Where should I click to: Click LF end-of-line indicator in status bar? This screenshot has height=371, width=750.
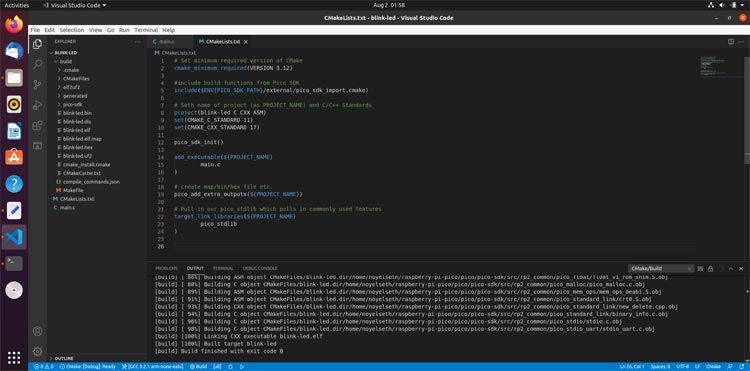click(697, 367)
